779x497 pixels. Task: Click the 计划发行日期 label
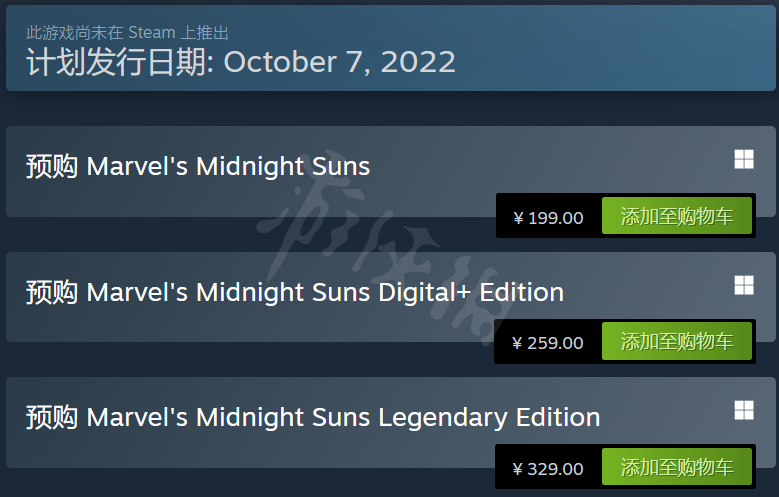120,62
